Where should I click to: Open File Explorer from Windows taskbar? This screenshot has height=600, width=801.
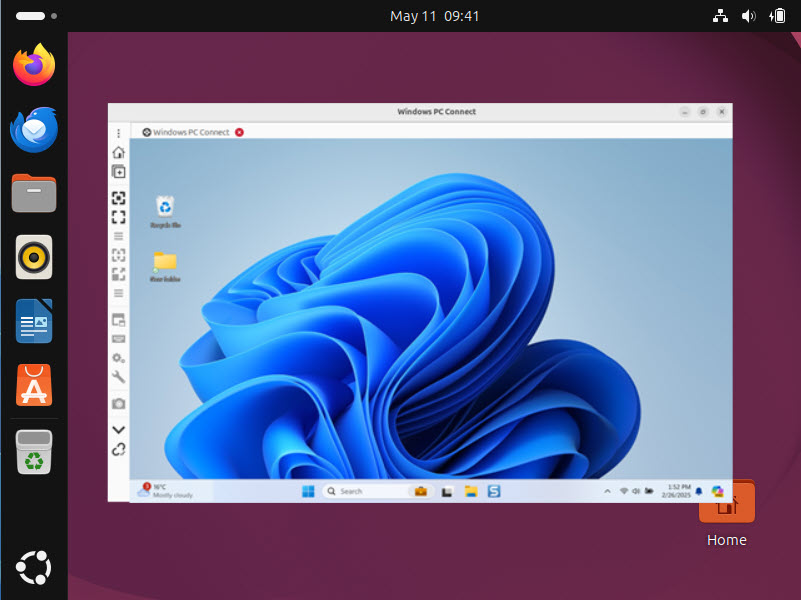(471, 491)
